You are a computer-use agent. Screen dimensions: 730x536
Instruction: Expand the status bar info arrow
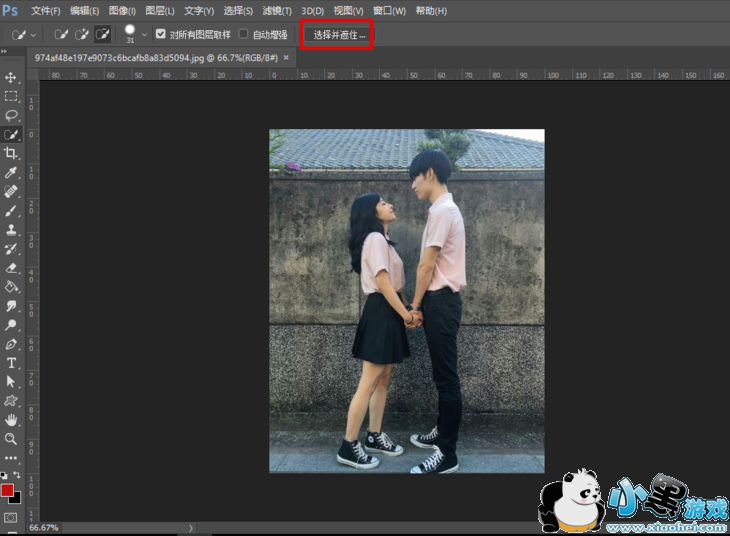191,527
